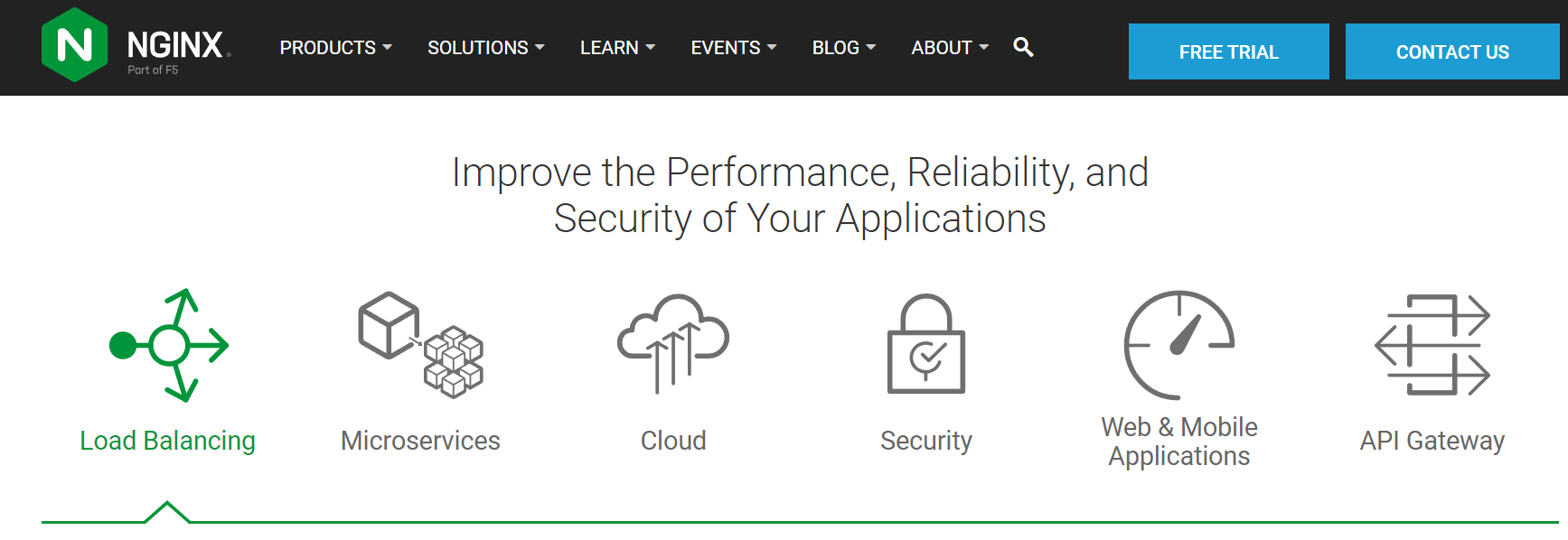Select the Cloud upload icon

(673, 344)
